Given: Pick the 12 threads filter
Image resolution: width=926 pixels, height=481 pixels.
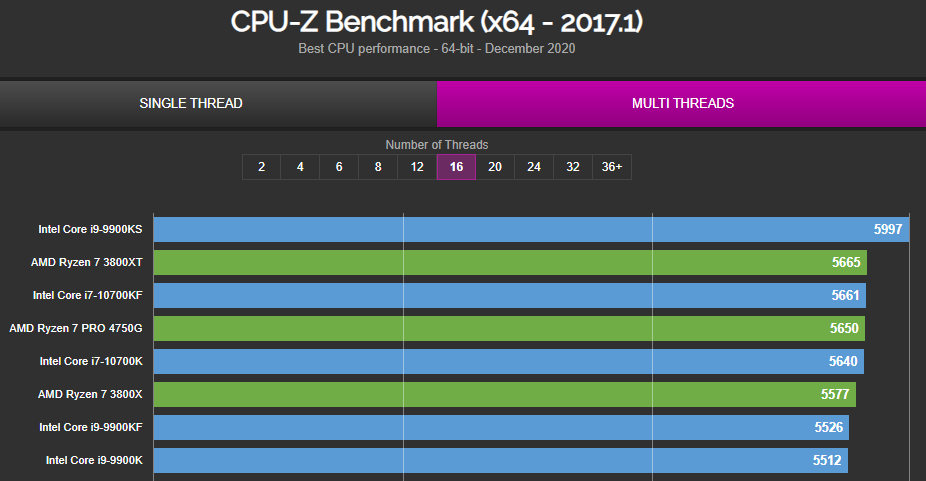Looking at the screenshot, I should click(417, 167).
